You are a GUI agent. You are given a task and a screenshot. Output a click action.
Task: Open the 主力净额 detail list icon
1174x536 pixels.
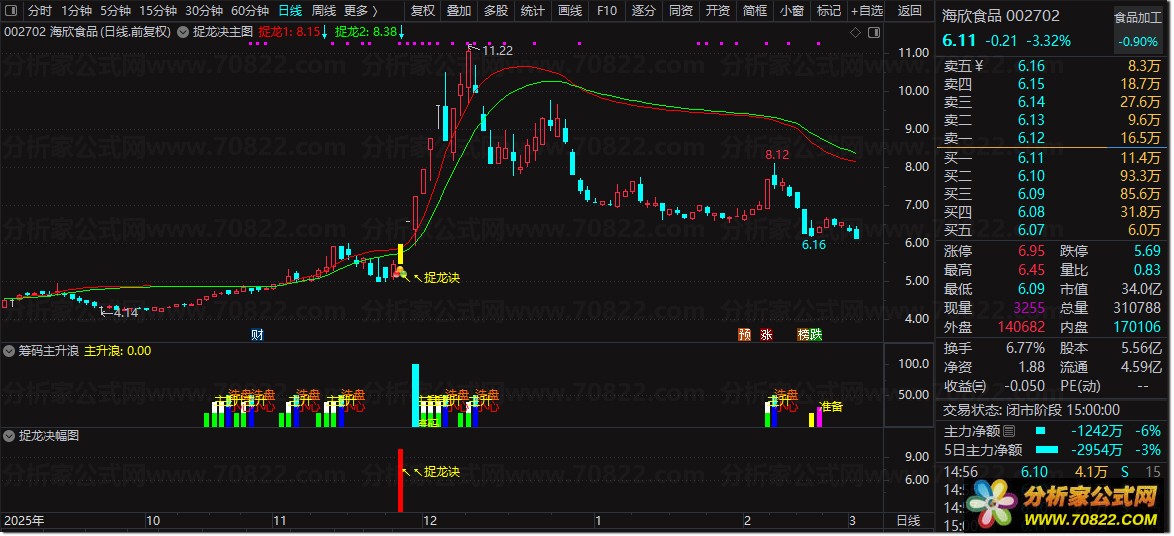click(1009, 431)
